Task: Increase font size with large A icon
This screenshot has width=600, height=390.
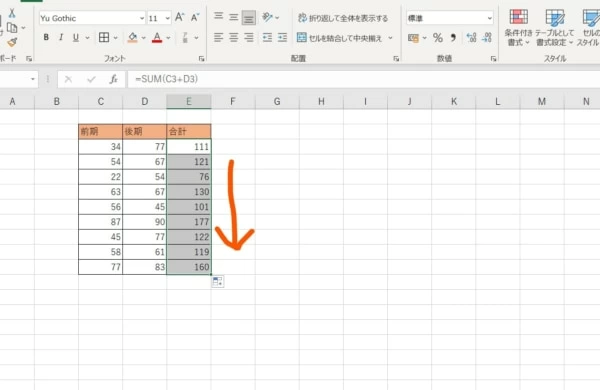Action: coord(179,18)
